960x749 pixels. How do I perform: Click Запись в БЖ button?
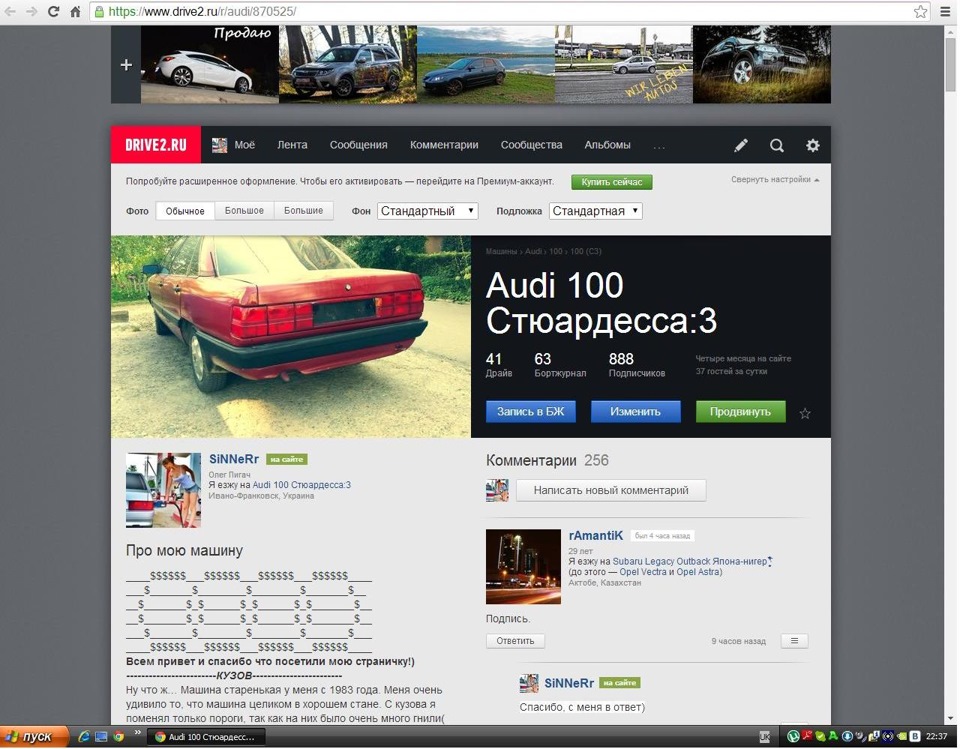click(x=531, y=412)
